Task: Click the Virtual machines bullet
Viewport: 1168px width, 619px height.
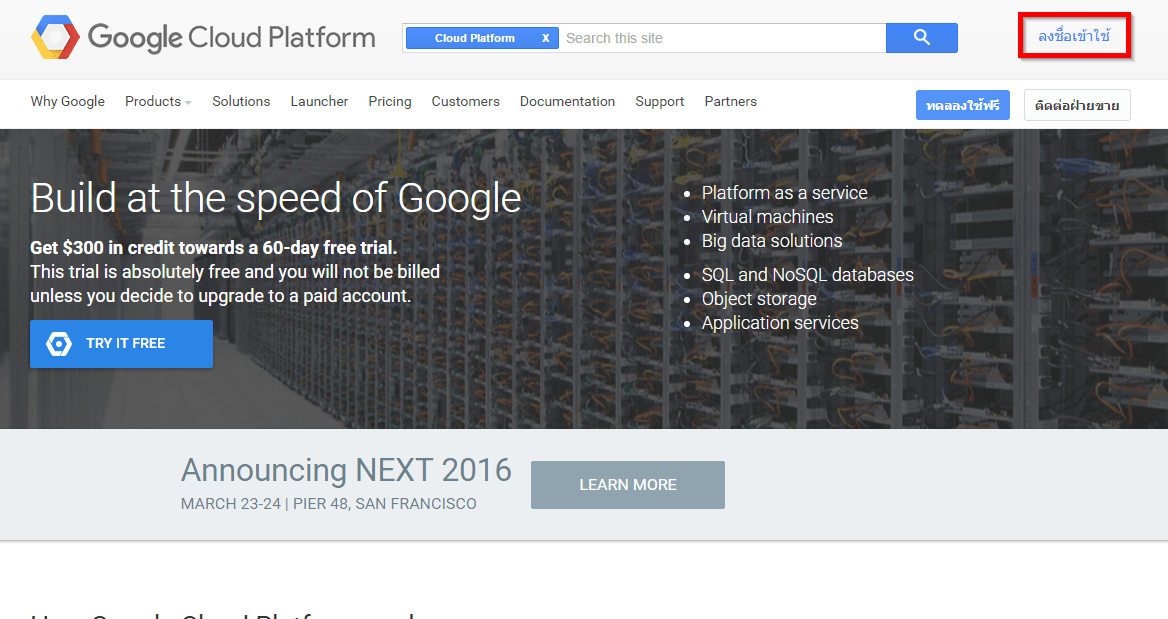Action: [x=767, y=217]
